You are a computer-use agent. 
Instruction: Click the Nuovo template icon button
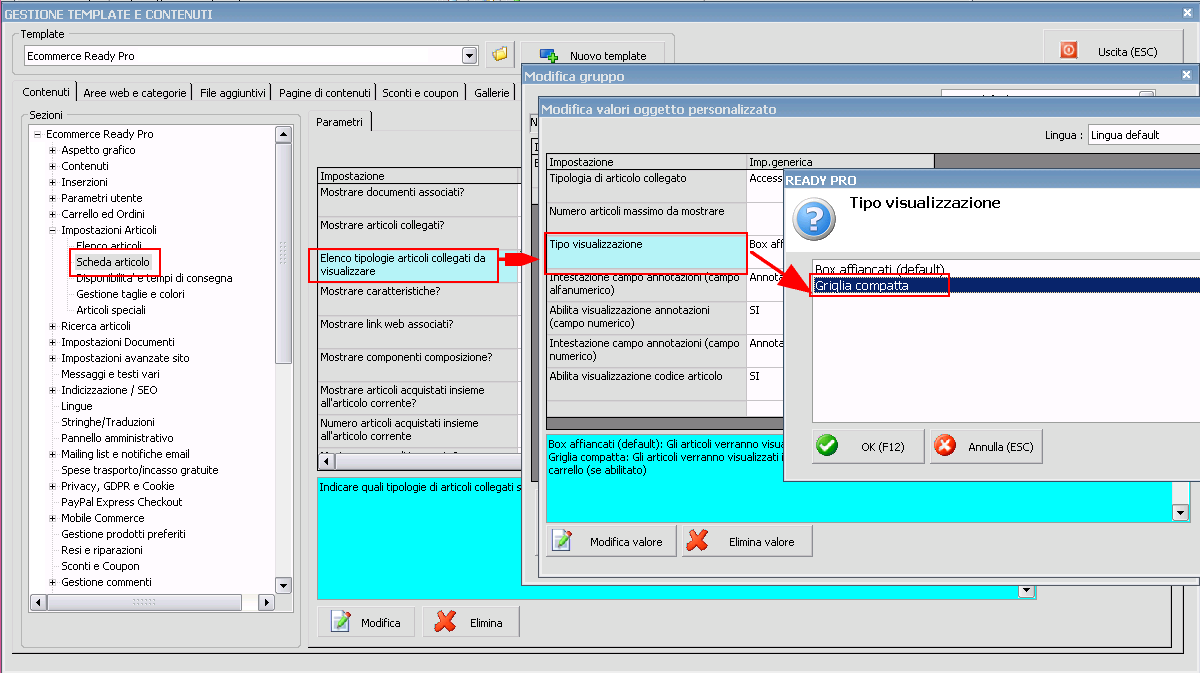548,55
